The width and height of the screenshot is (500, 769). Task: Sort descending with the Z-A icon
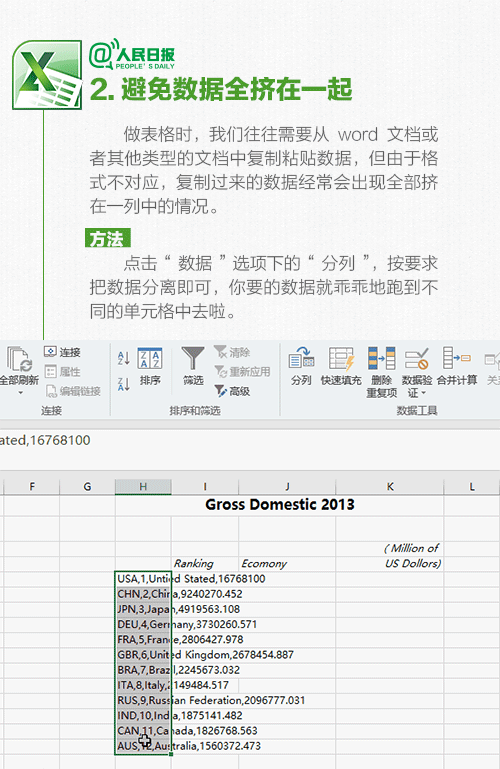[x=123, y=384]
